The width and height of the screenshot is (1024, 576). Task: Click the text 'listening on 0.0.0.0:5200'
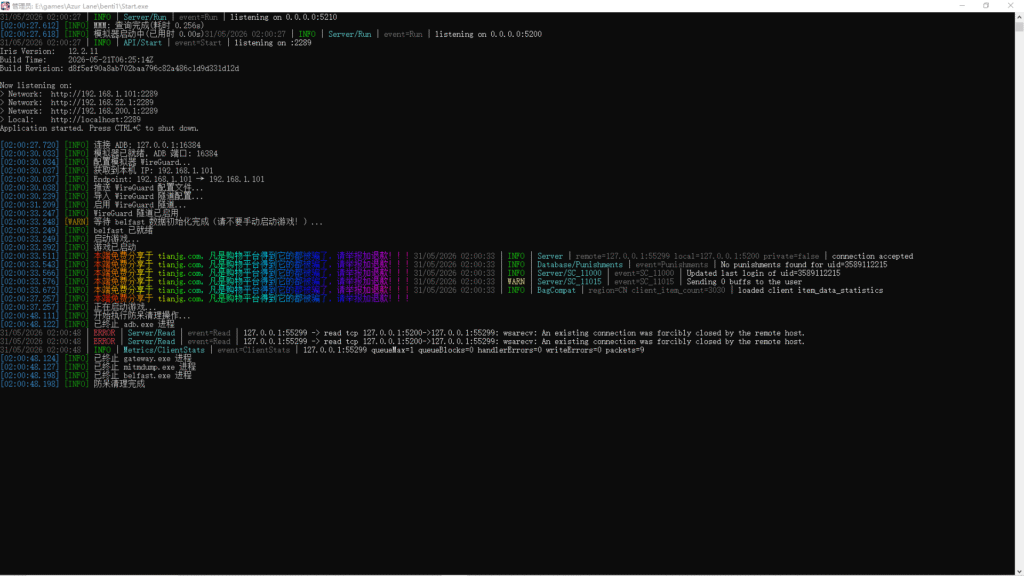coord(488,34)
